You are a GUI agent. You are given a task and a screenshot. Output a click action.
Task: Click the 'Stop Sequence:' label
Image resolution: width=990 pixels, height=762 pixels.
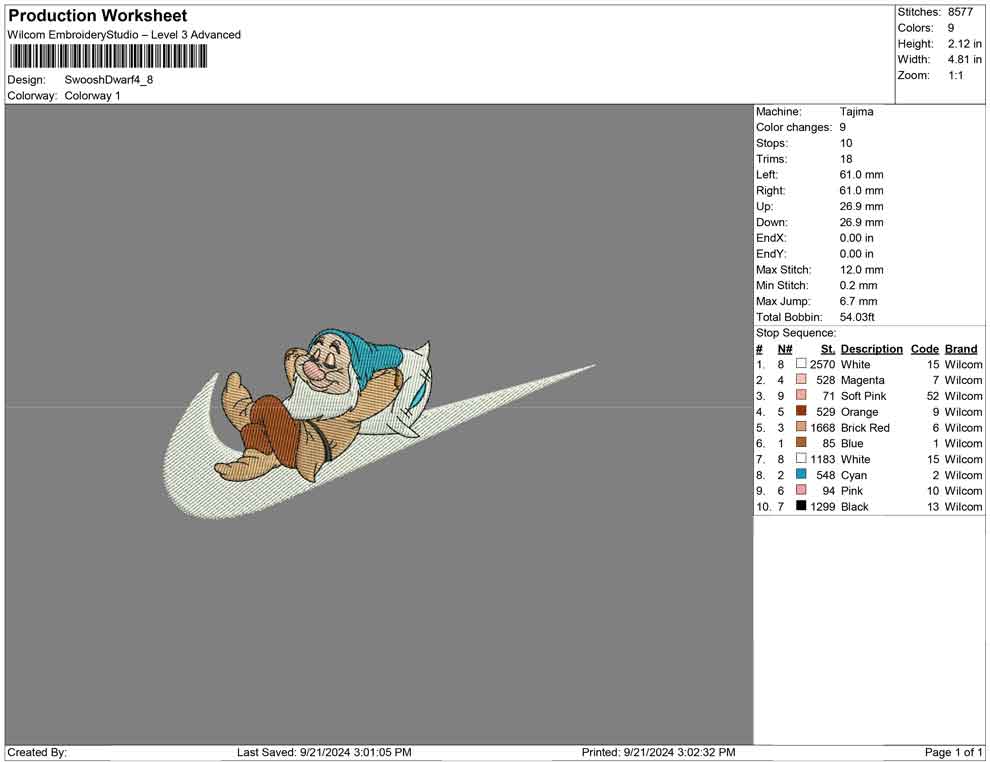pyautogui.click(x=796, y=333)
